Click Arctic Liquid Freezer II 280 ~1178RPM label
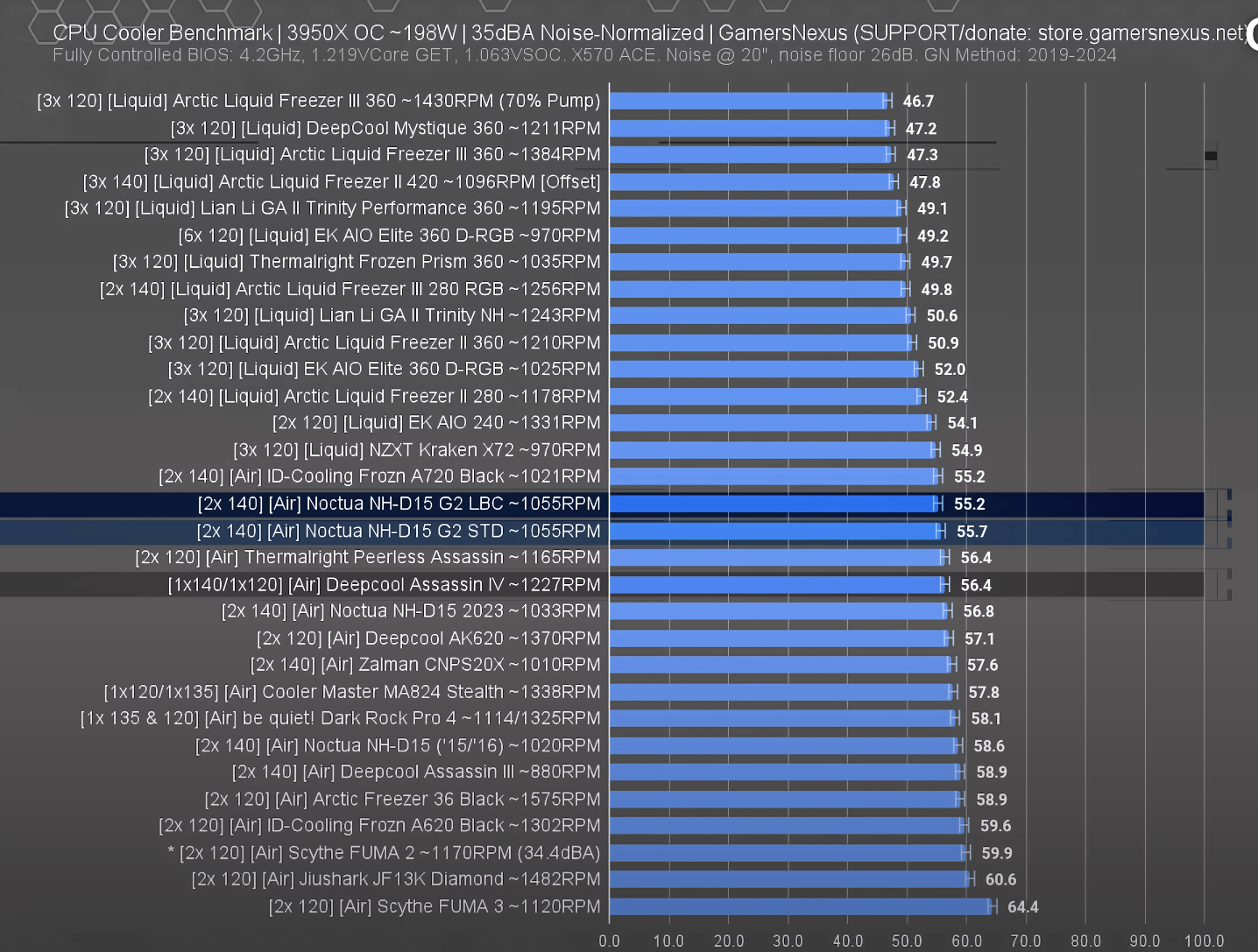Viewport: 1258px width, 952px height. [x=374, y=397]
